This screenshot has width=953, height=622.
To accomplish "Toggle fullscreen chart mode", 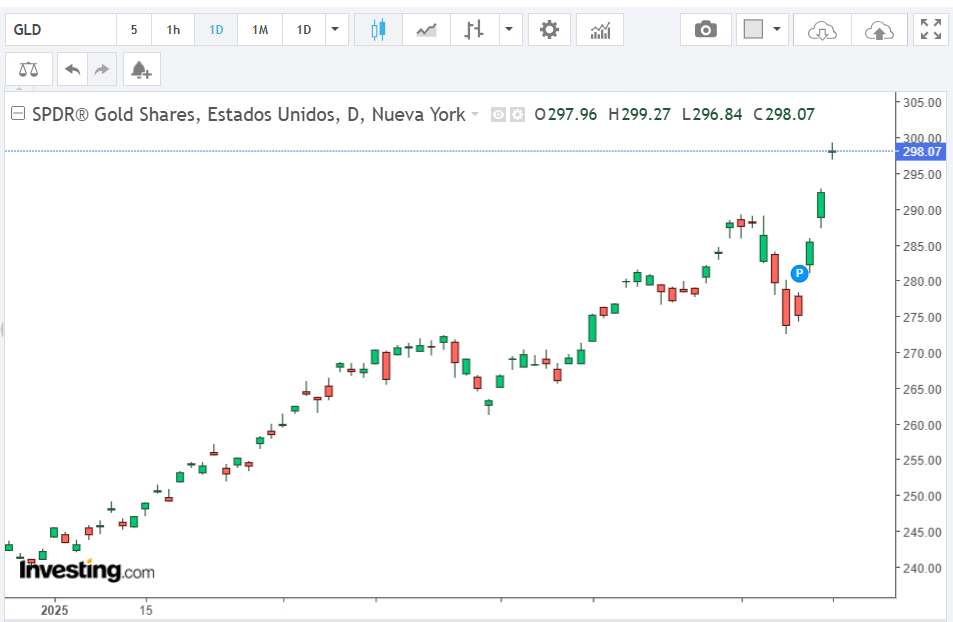I will (931, 30).
